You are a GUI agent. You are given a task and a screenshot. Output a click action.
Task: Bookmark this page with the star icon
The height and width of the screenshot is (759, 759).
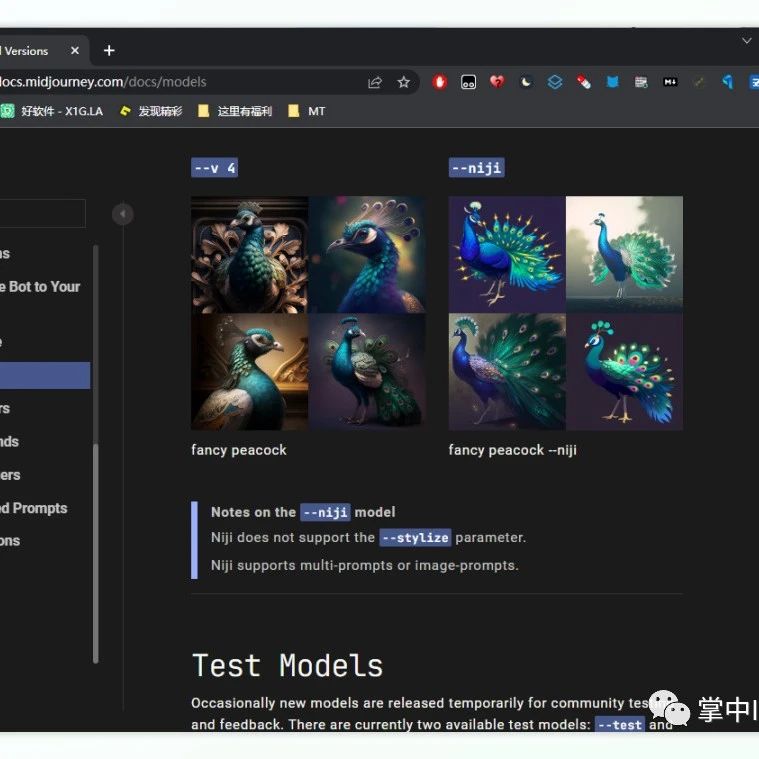point(403,82)
